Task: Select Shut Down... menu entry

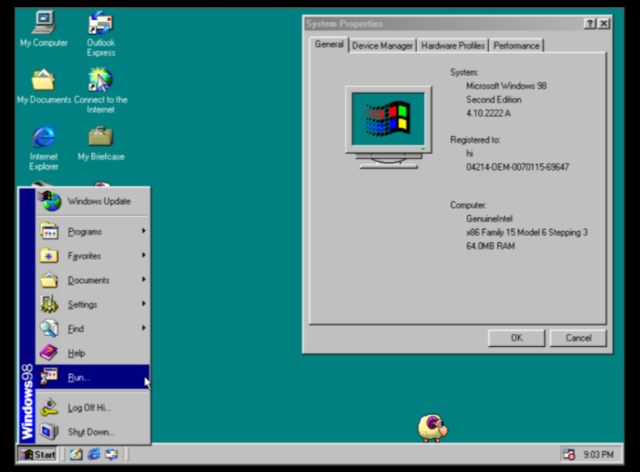Action: 93,432
